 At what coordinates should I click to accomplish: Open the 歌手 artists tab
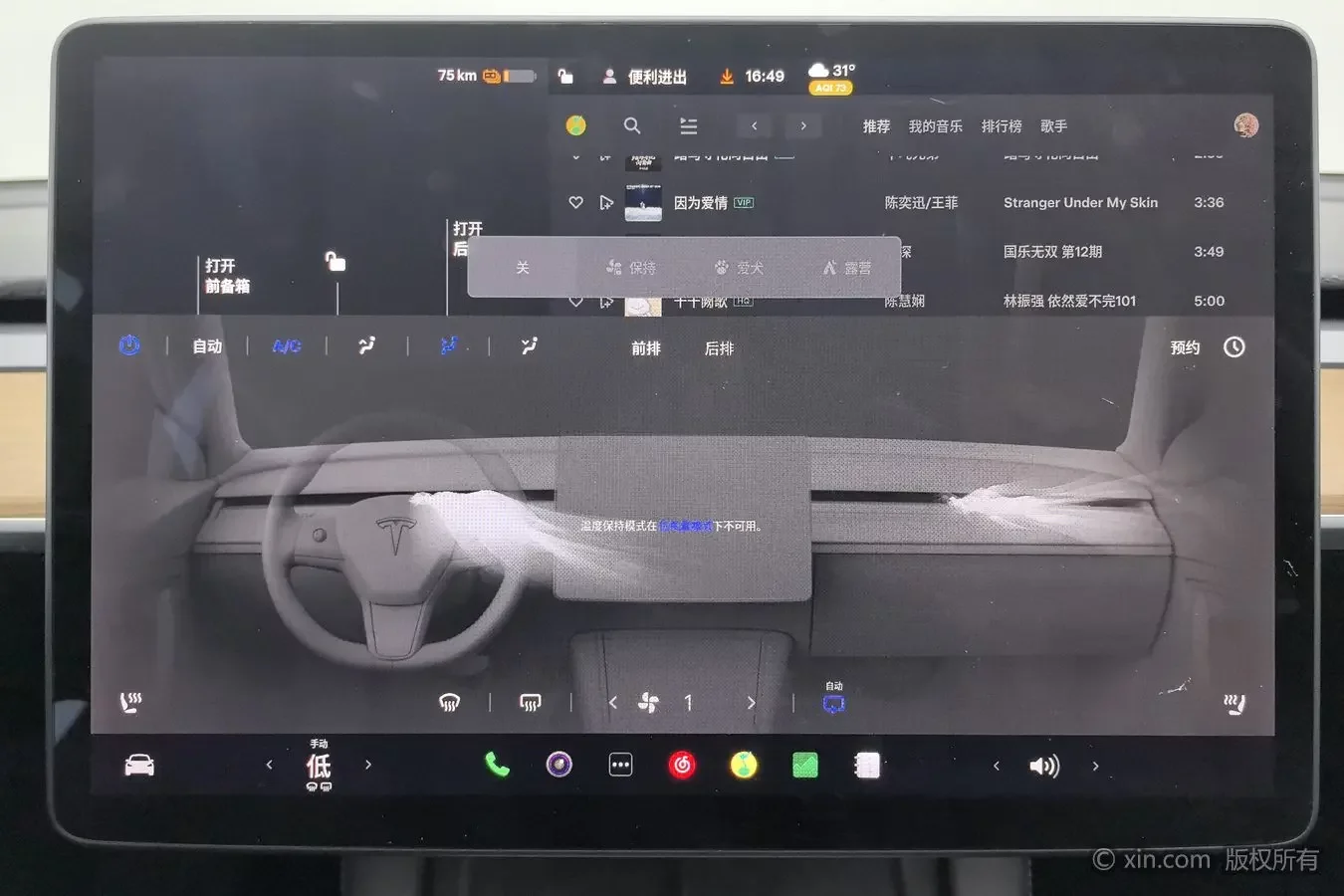coord(1054,126)
